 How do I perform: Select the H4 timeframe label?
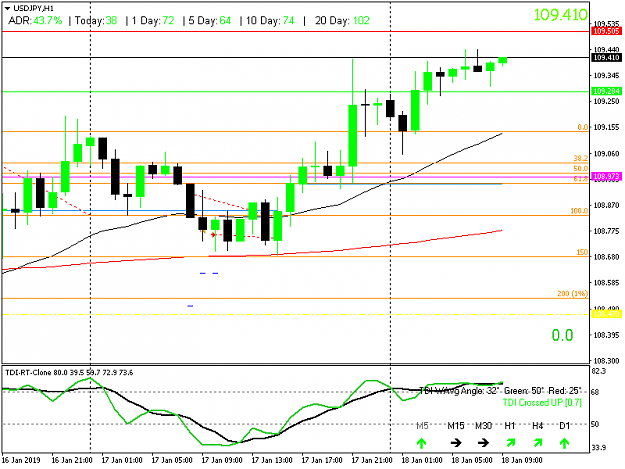(x=538, y=426)
